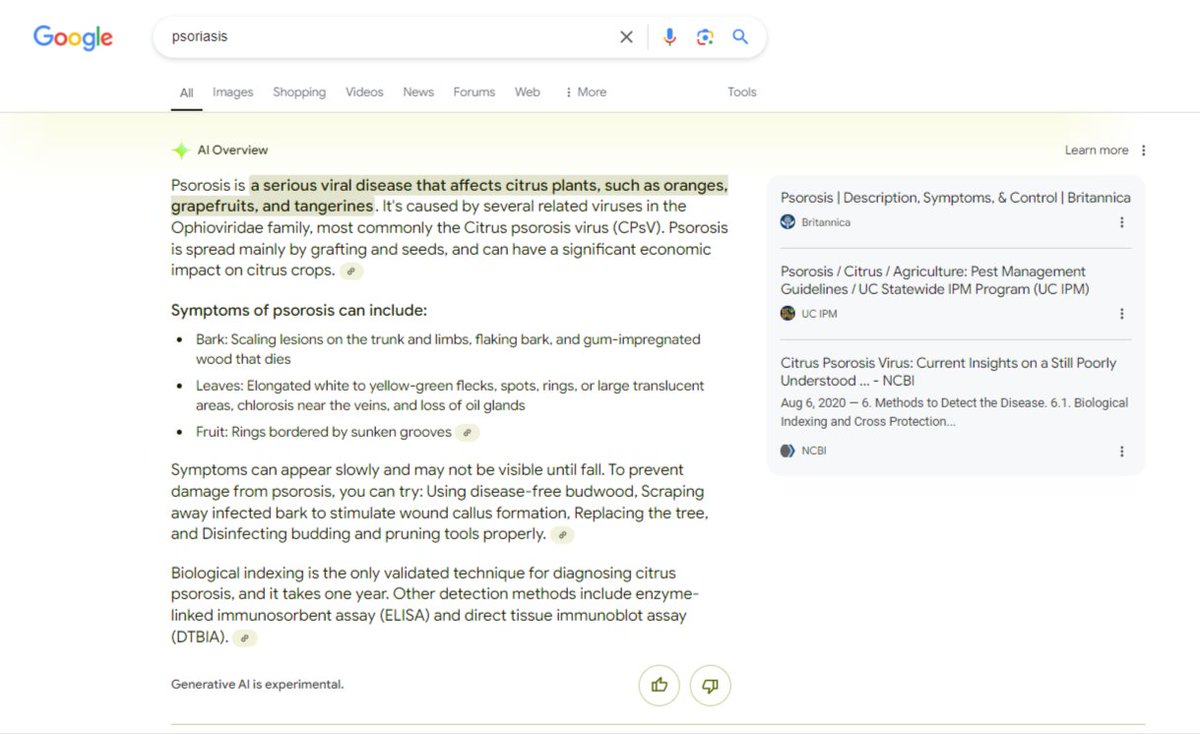
Task: Open the options menu for the NCBI result
Action: (x=1122, y=451)
